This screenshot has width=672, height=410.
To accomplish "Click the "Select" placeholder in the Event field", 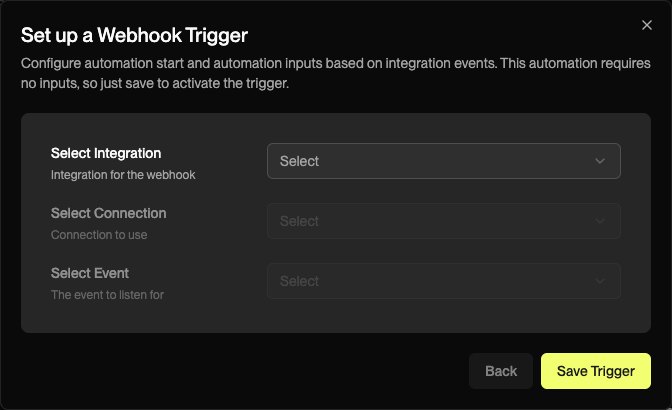I will (299, 281).
